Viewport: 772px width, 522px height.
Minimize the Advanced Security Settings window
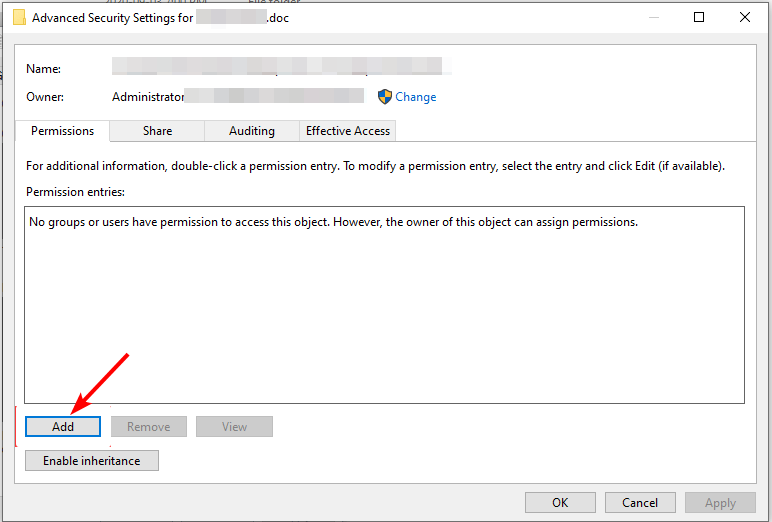coord(654,17)
